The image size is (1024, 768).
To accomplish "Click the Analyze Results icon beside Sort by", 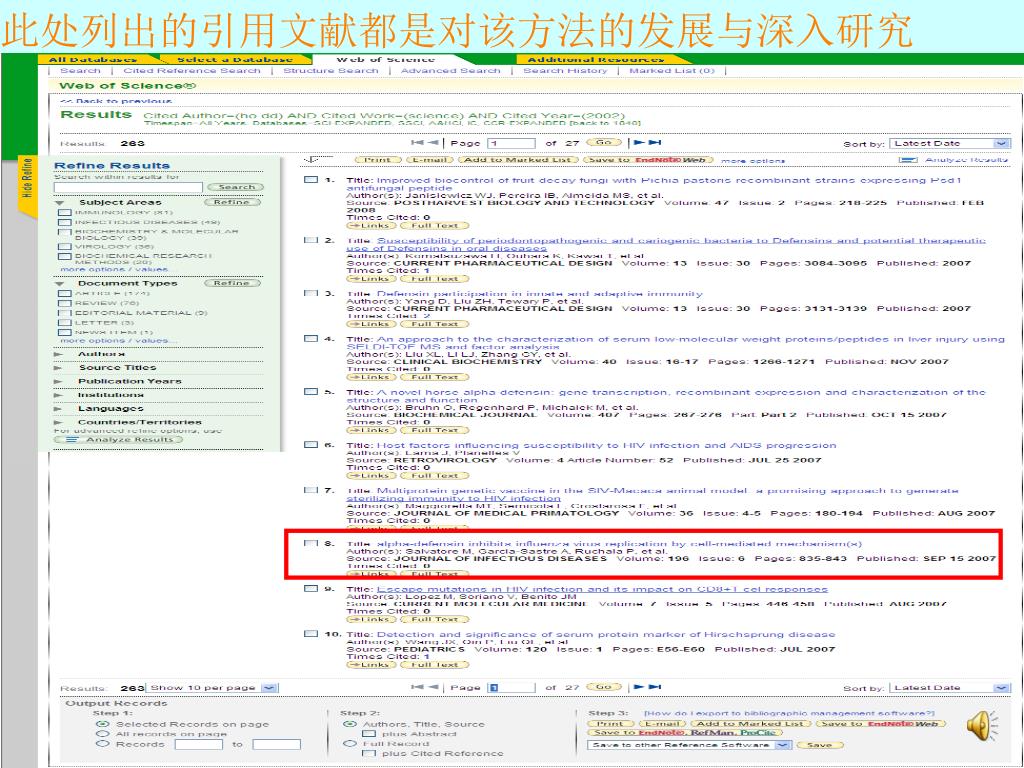I will click(x=908, y=160).
